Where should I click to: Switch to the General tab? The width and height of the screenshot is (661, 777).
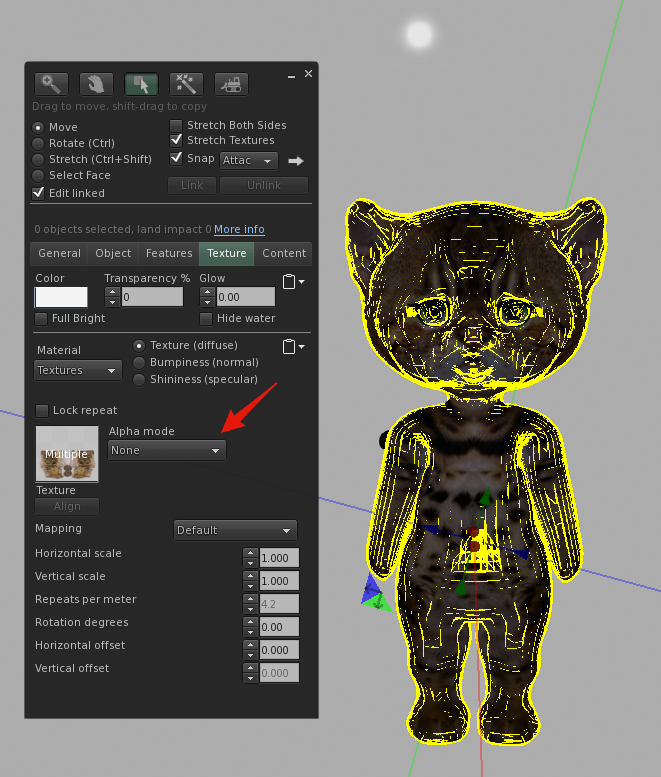point(59,253)
